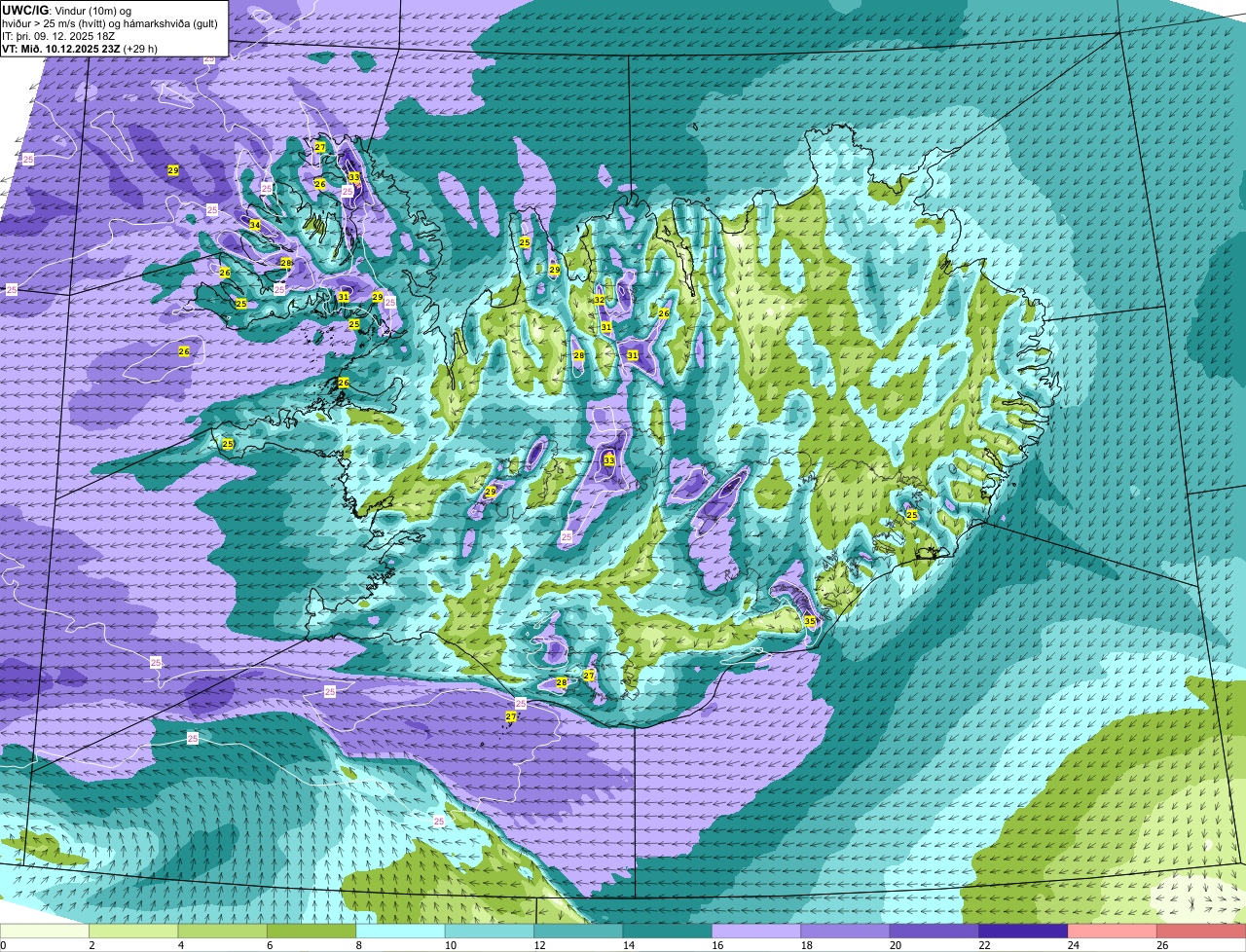Select the 18–20 m/s medium purple legend swatch
The height and width of the screenshot is (952, 1246).
845,932
